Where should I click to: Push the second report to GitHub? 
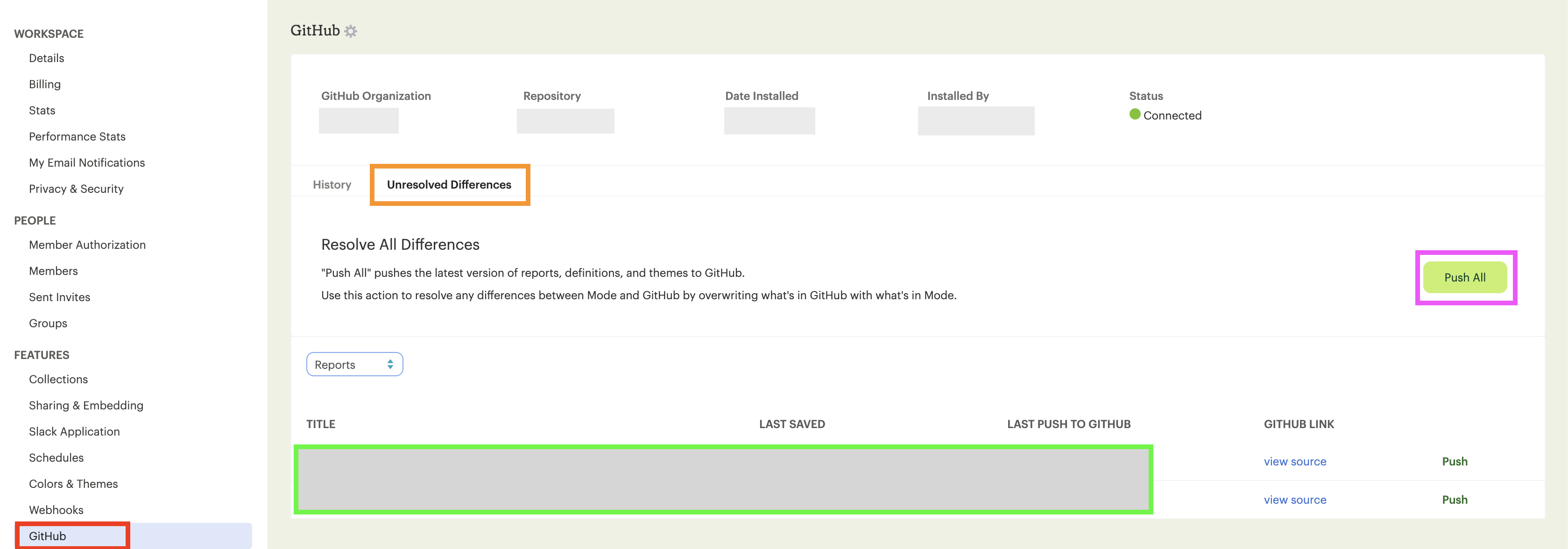point(1454,500)
